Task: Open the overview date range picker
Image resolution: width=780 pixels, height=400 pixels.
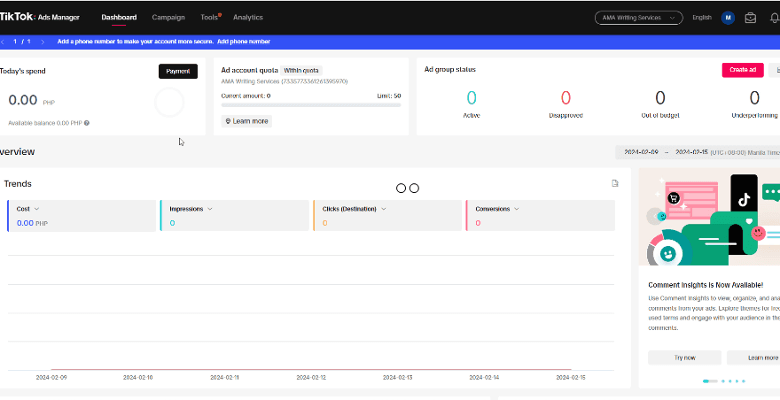Action: click(697, 152)
